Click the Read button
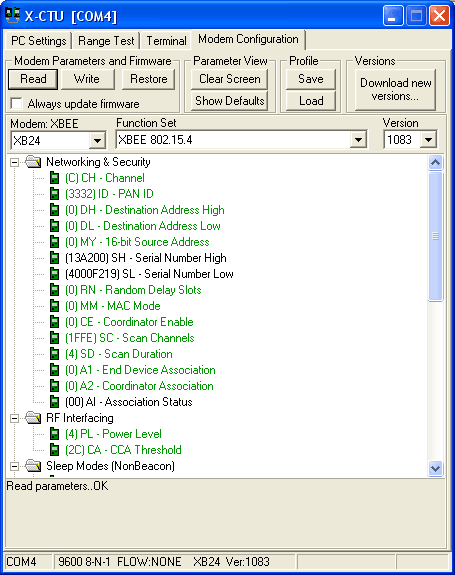The height and width of the screenshot is (575, 455). click(33, 79)
